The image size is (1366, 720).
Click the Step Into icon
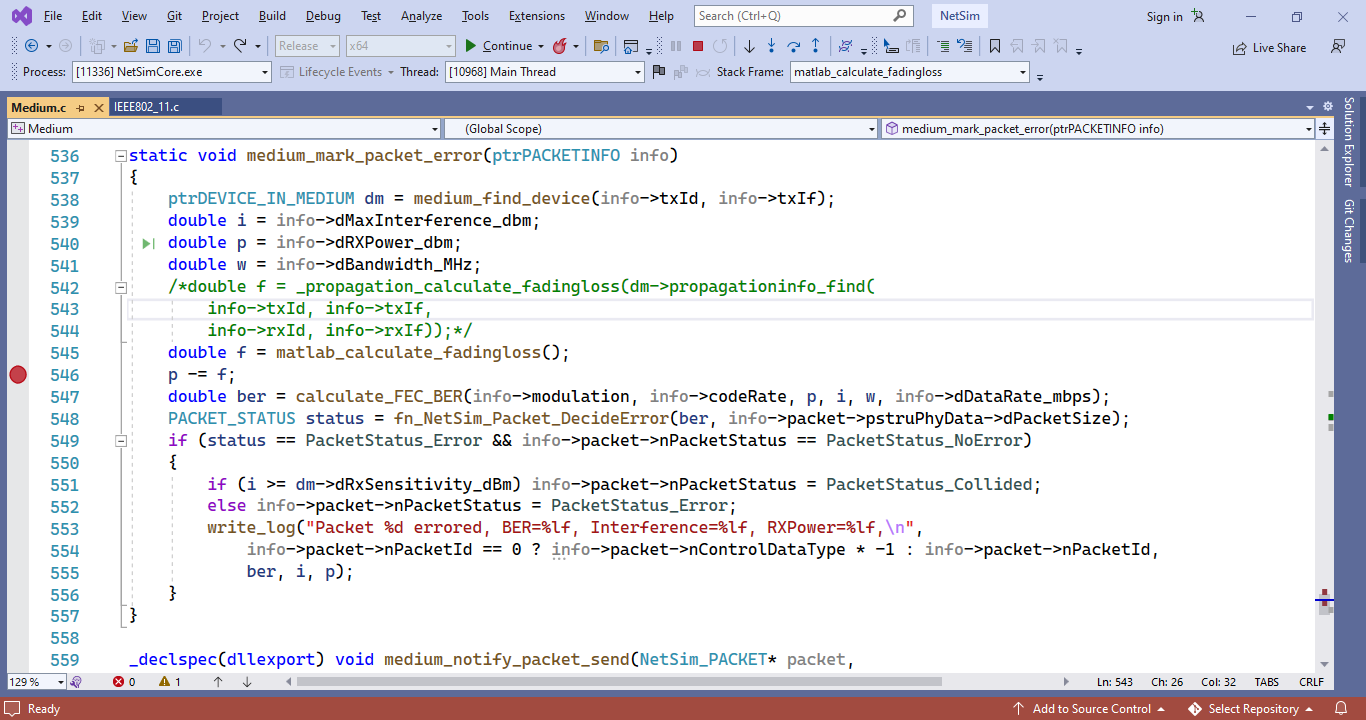pos(771,46)
